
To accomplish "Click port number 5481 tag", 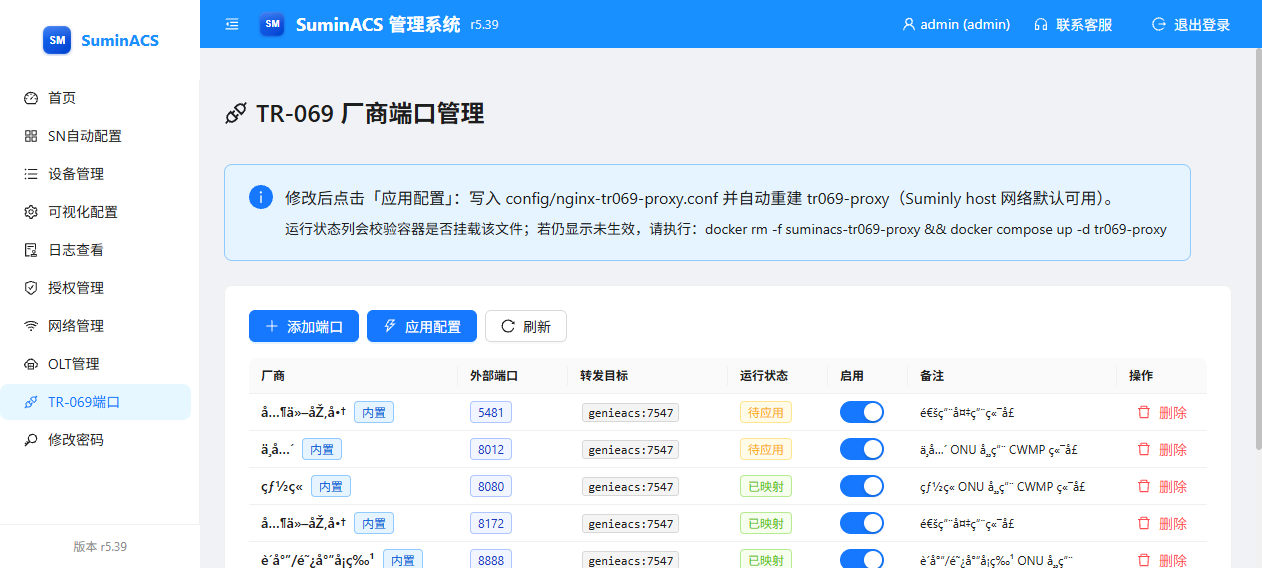I will point(491,412).
